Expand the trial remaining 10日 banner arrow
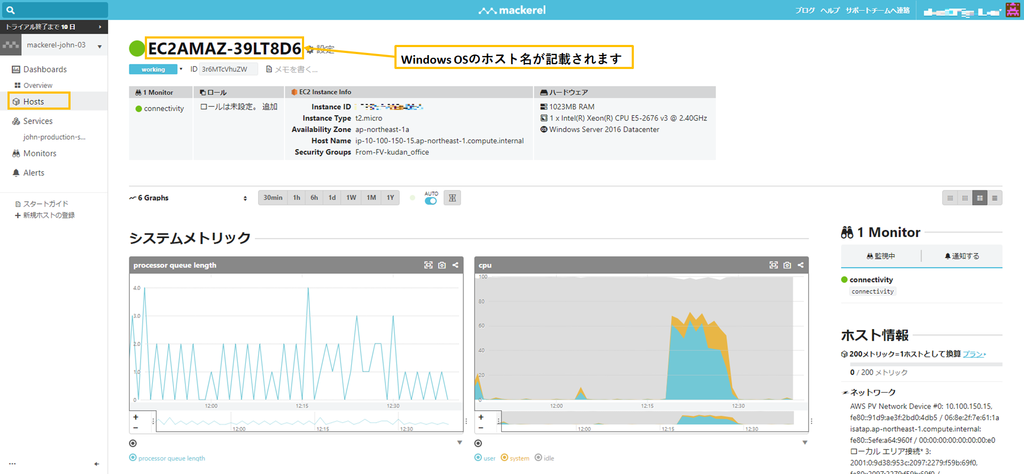 click(100, 27)
